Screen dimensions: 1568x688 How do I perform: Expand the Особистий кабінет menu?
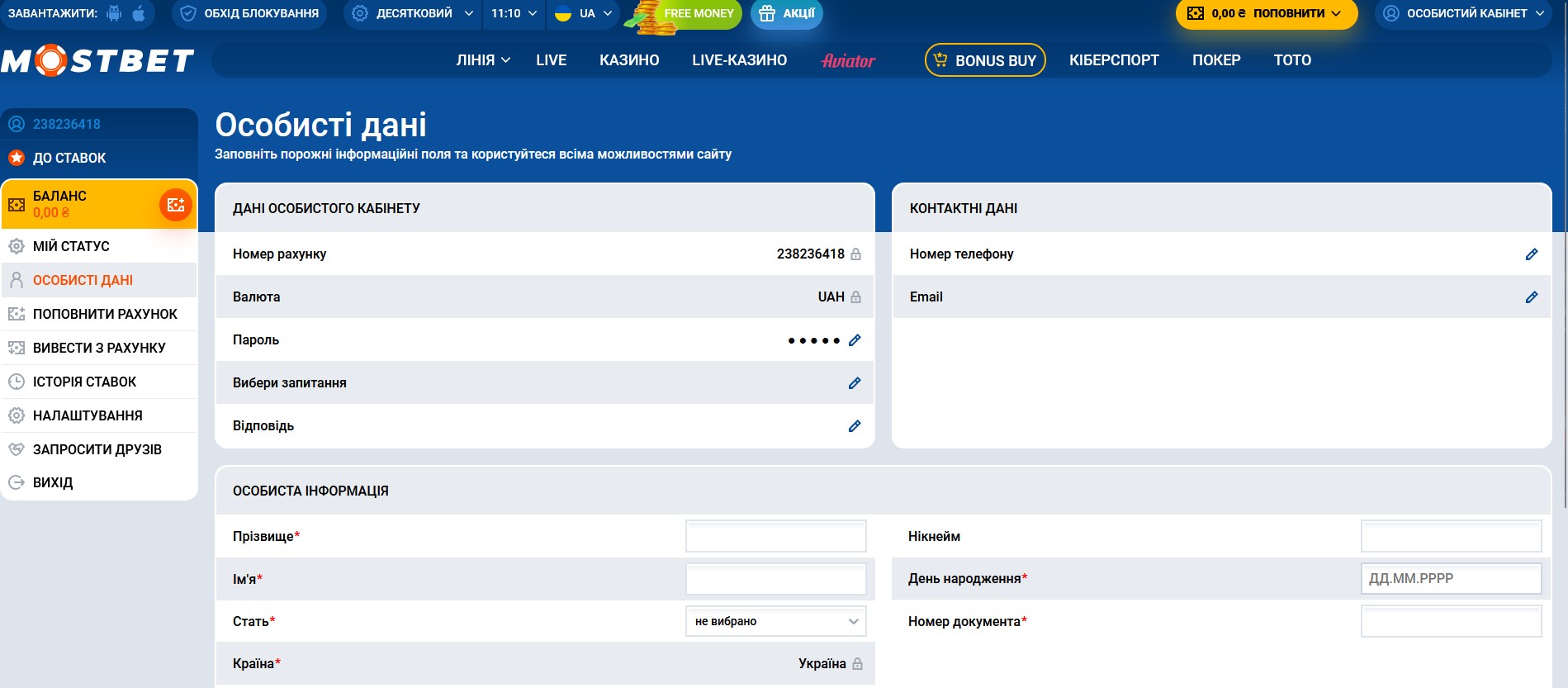1463,13
